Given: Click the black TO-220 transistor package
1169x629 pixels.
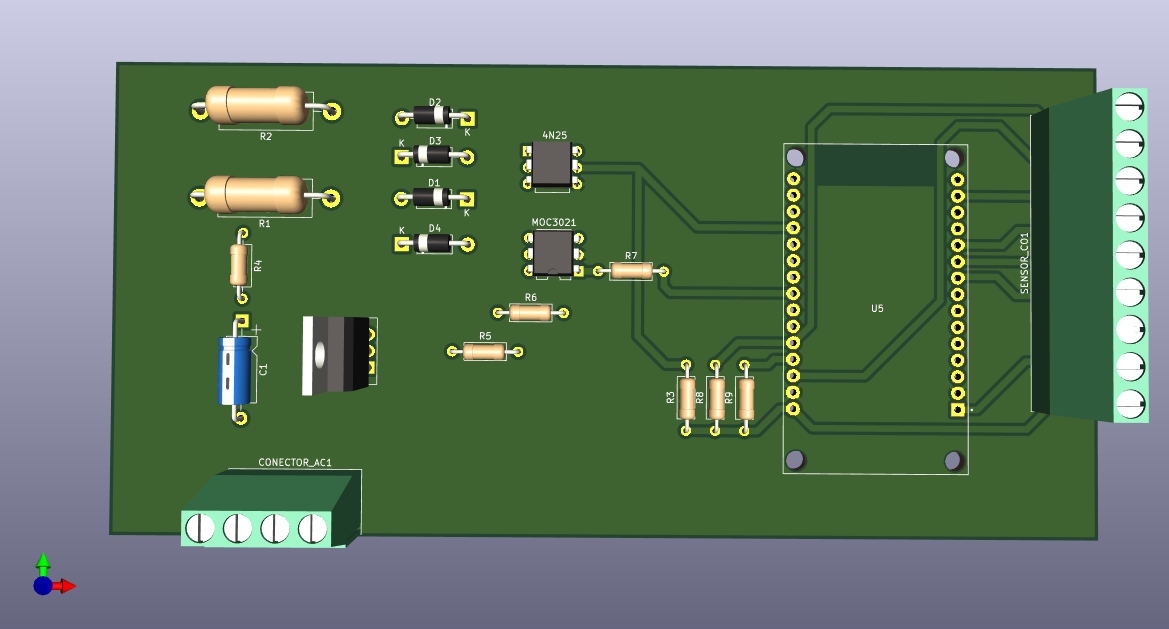Looking at the screenshot, I should pyautogui.click(x=335, y=353).
